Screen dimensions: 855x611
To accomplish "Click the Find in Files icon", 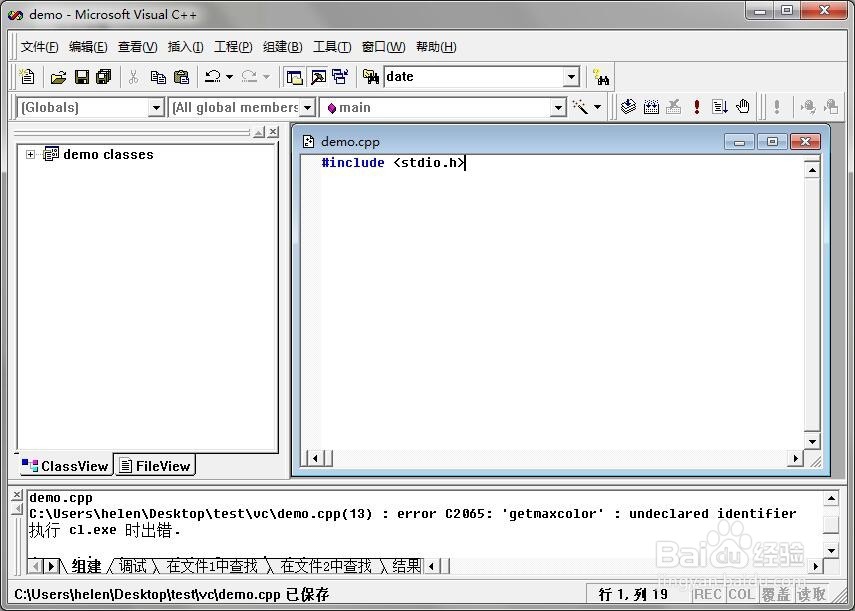I will (371, 77).
